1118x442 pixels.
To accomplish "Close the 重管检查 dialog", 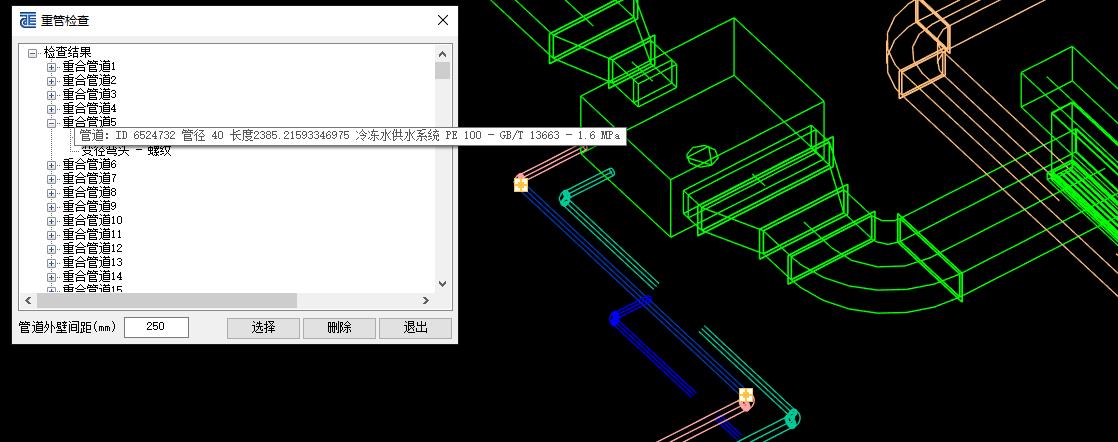I will [x=443, y=20].
